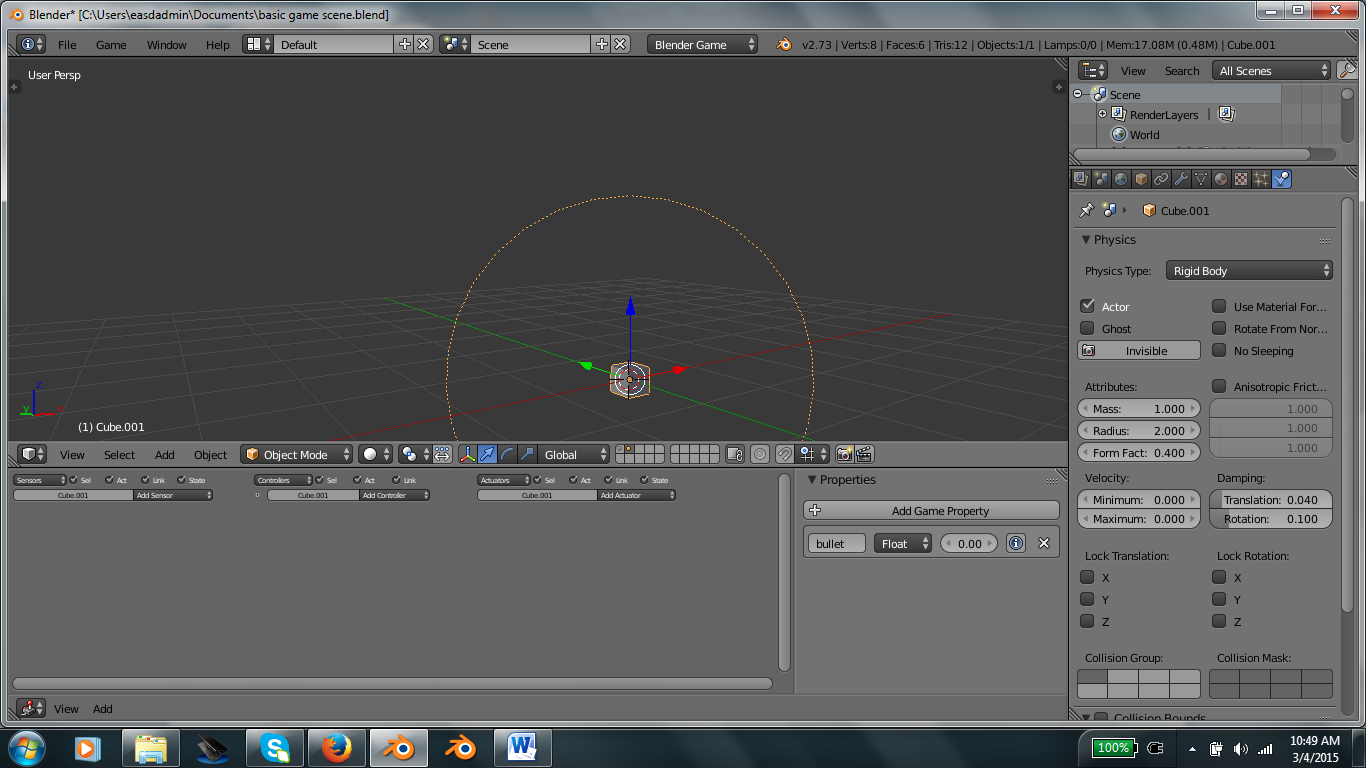
Task: Open the Add Sensor dropdown
Action: [173, 495]
